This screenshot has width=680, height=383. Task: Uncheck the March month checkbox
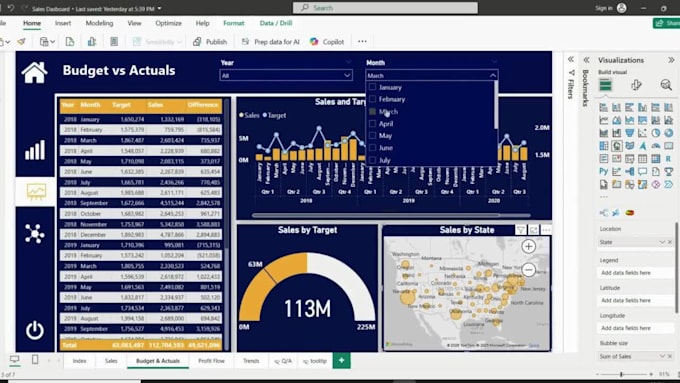[372, 111]
